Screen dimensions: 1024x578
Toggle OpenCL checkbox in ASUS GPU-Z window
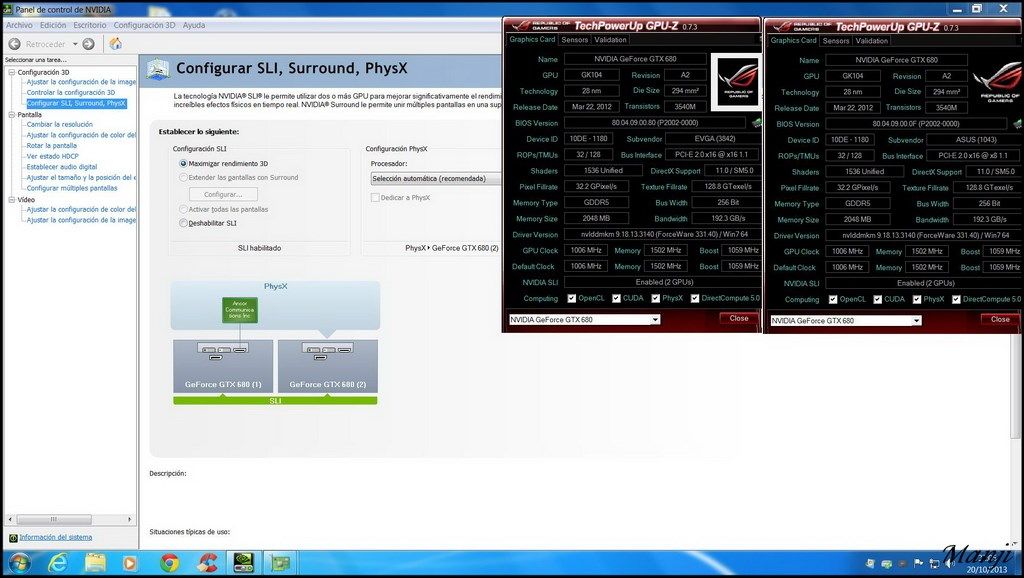click(833, 300)
